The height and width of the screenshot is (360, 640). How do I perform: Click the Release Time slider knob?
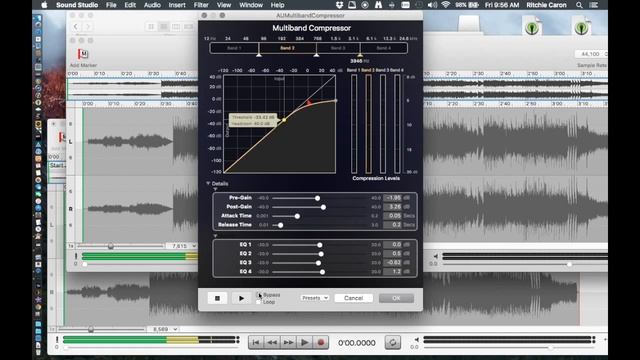[x=280, y=225]
